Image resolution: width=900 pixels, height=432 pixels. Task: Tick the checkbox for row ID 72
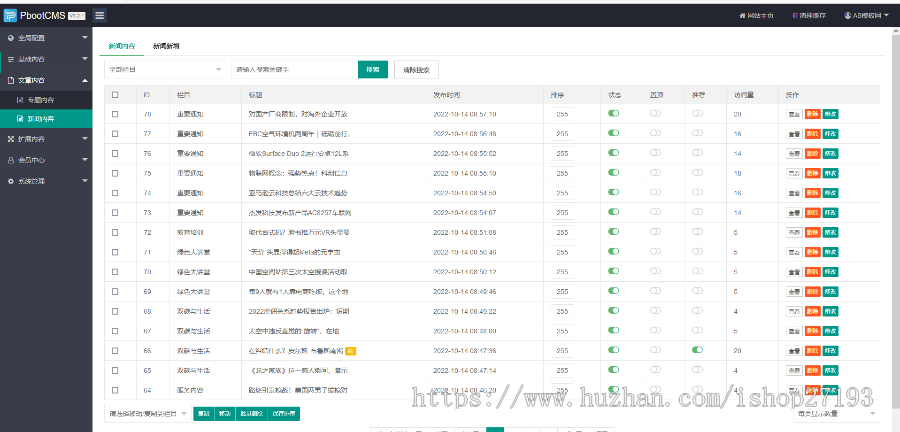coord(115,232)
